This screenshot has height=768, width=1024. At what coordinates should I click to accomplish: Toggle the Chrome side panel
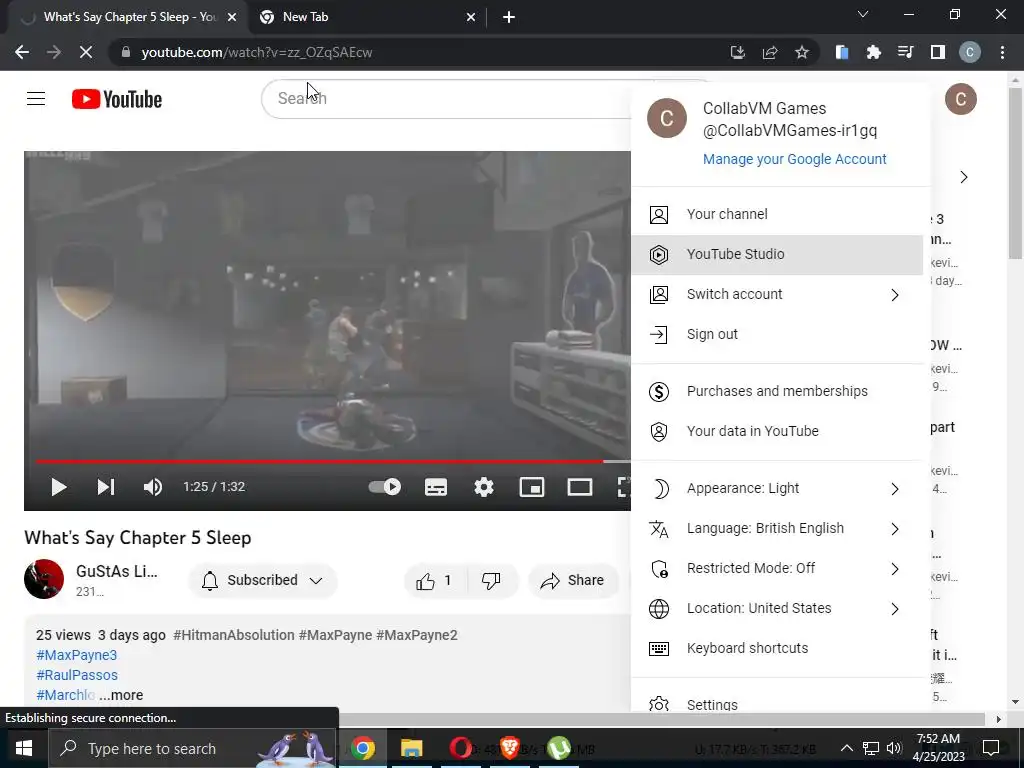tap(938, 52)
